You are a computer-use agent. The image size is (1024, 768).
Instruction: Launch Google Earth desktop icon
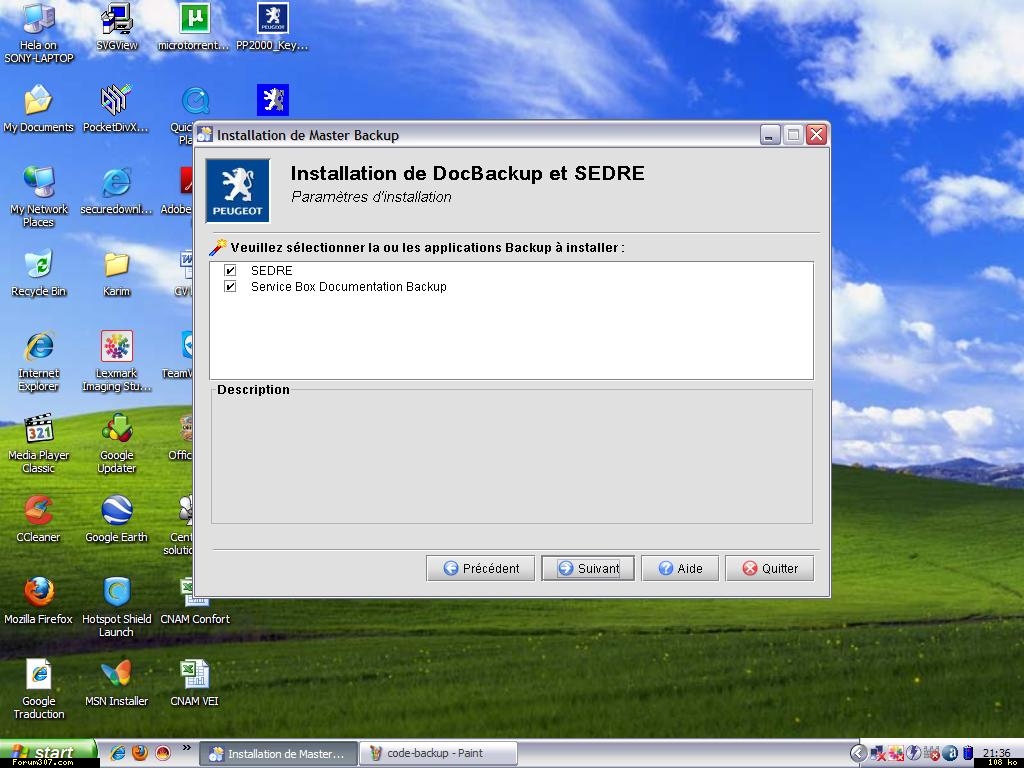(117, 519)
